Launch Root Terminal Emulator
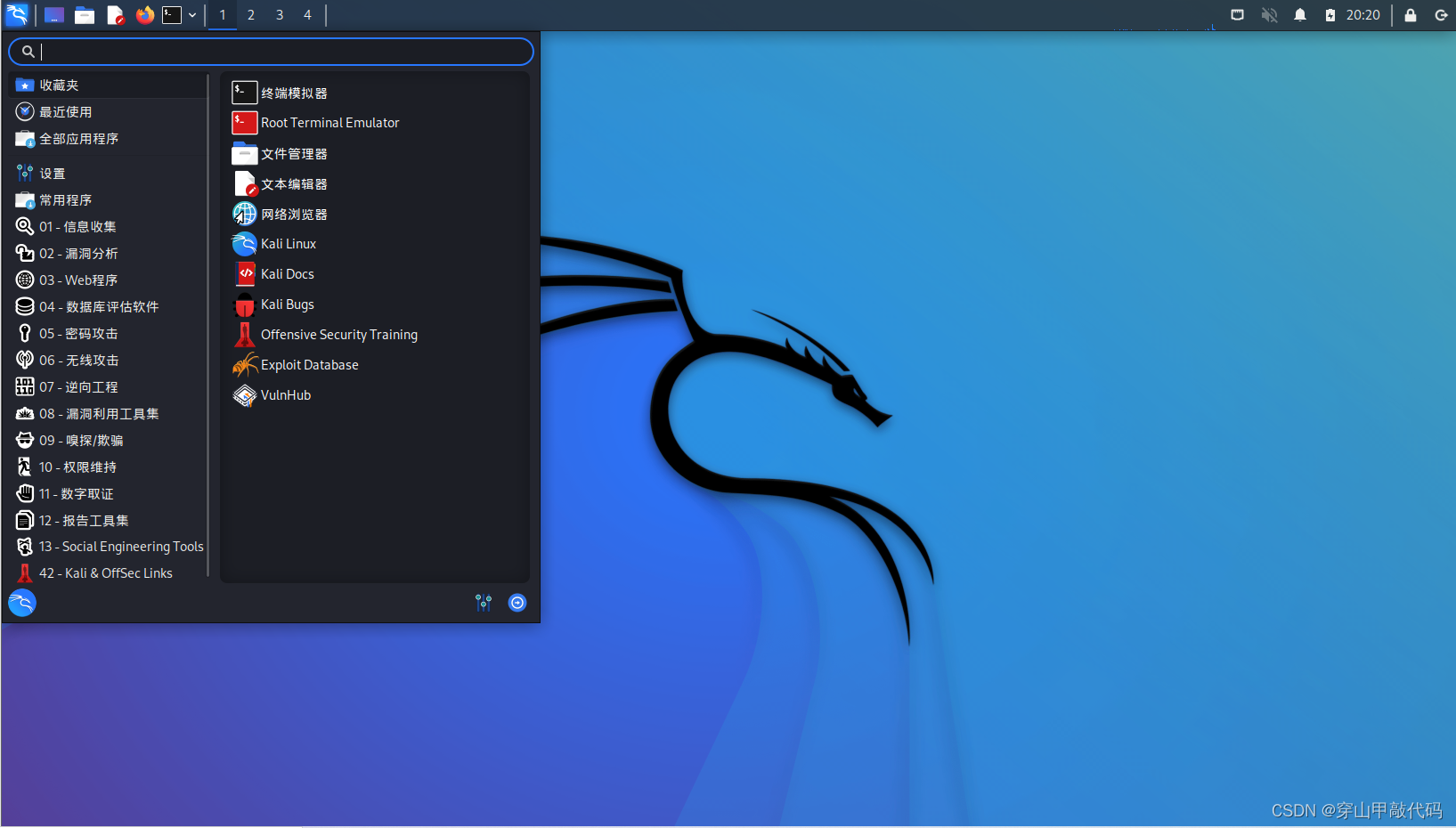The height and width of the screenshot is (828, 1456). pyautogui.click(x=375, y=123)
